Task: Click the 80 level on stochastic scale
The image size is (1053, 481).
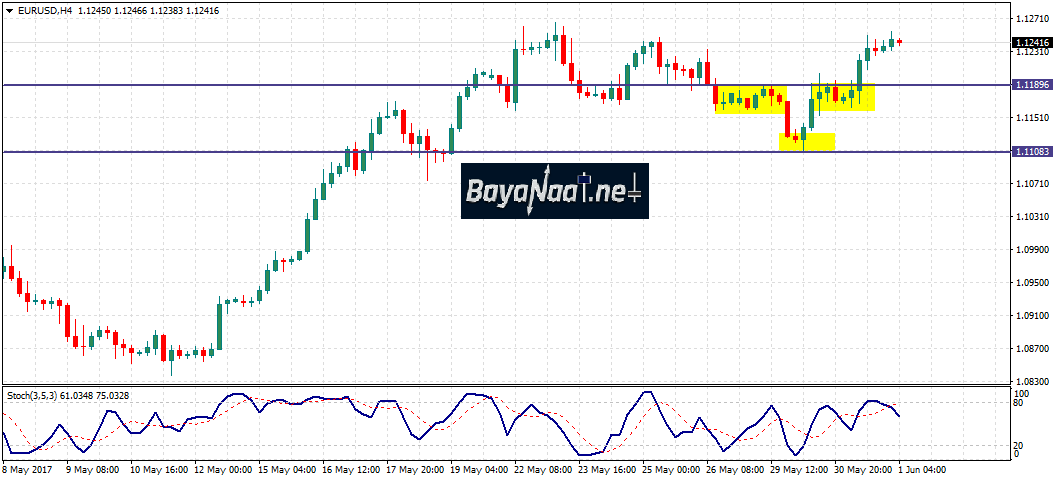Action: click(1018, 403)
